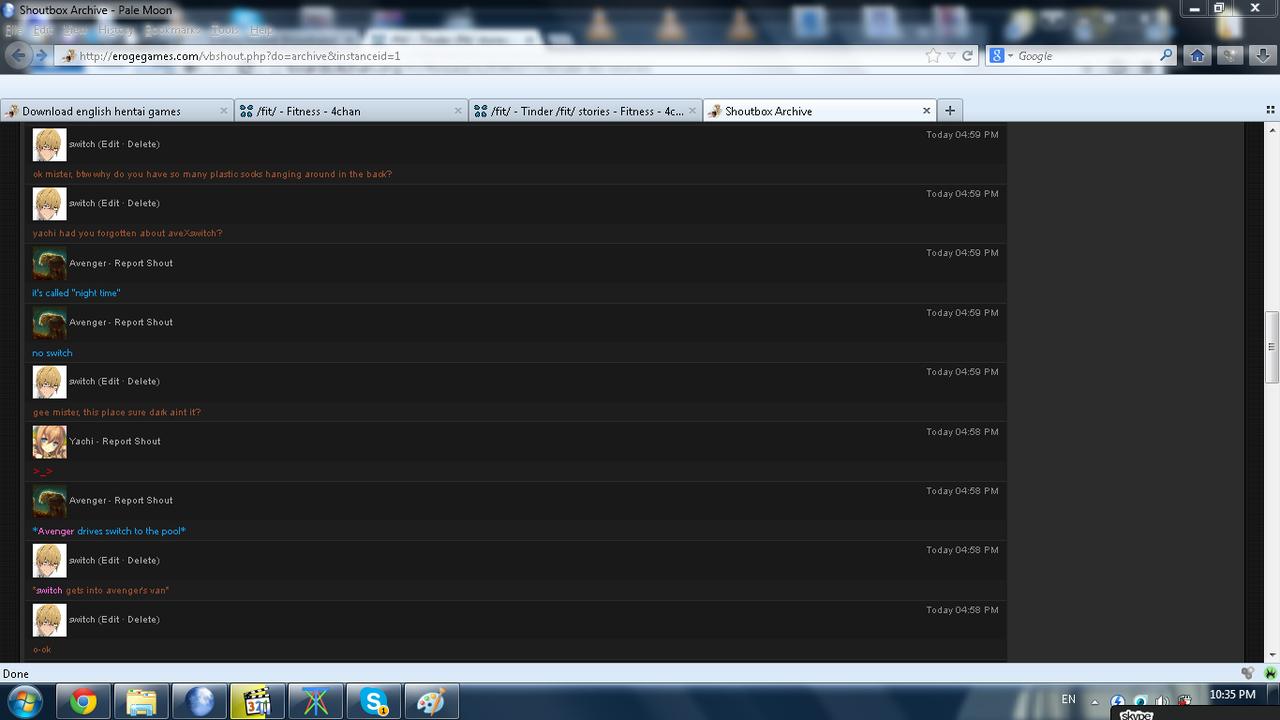1280x720 pixels.
Task: Open Paint palette icon in the taskbar
Action: [431, 702]
